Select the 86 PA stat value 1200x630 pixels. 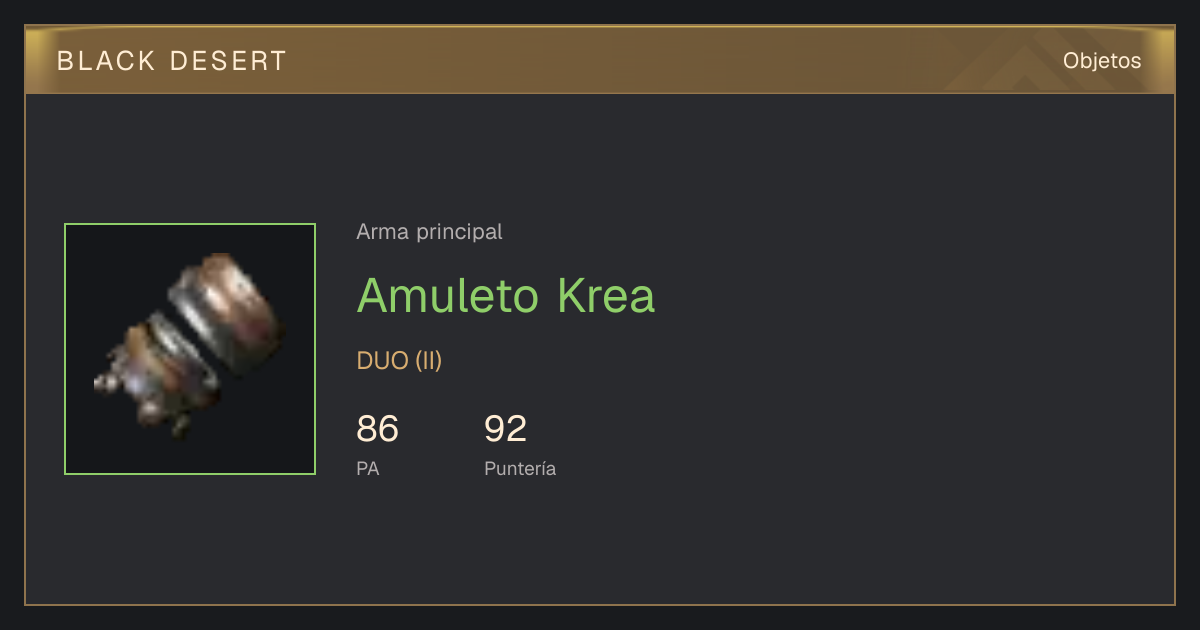point(377,429)
